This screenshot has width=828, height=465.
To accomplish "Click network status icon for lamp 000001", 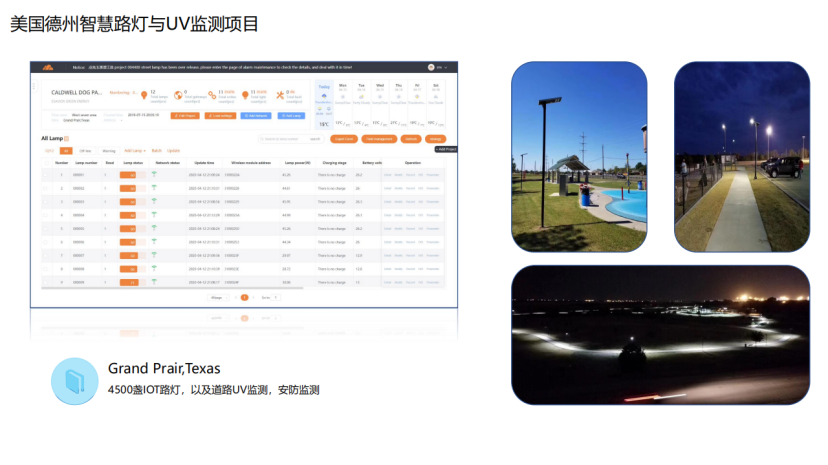I will coord(154,174).
